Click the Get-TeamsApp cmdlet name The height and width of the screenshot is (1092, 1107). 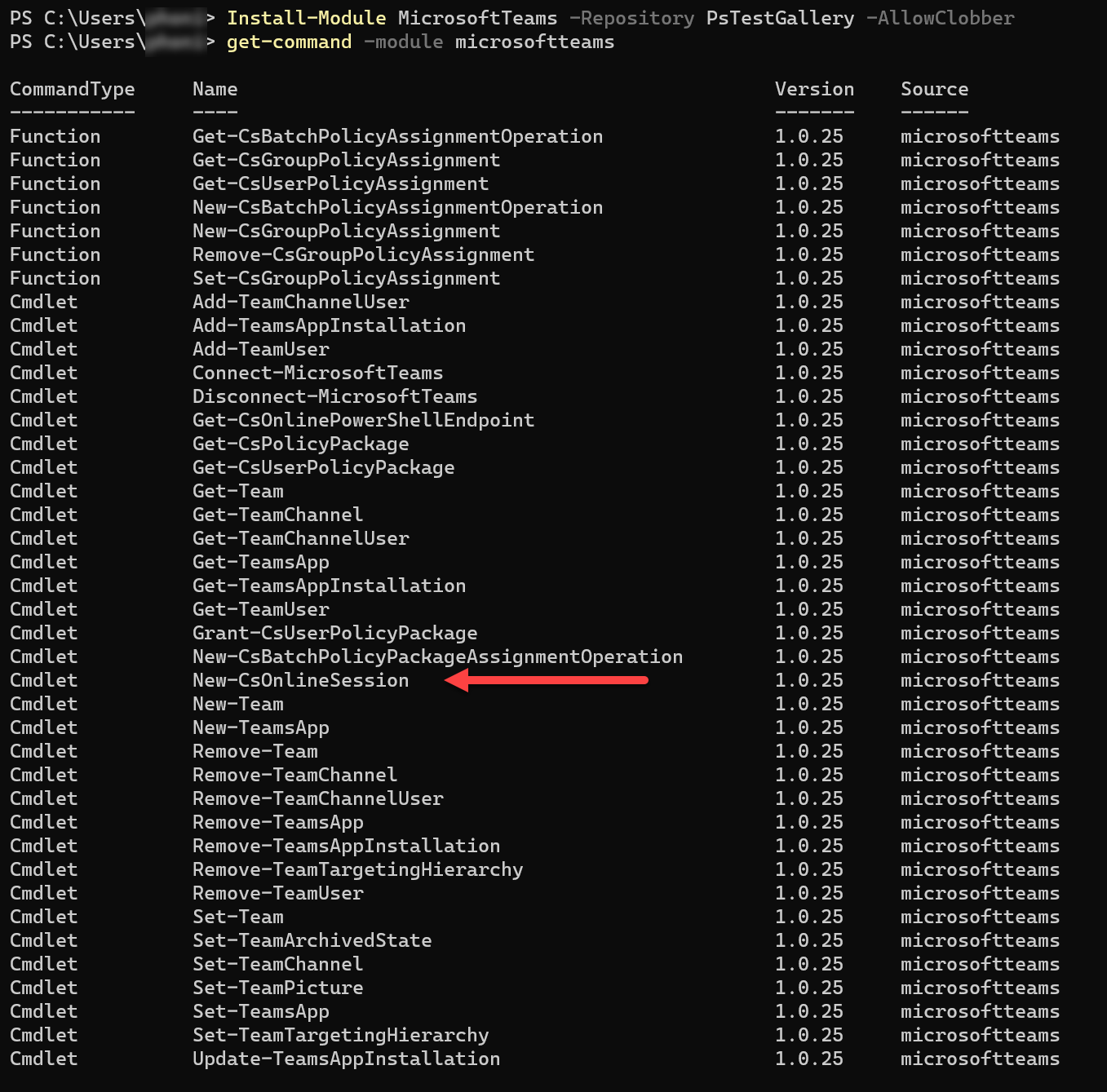(x=261, y=562)
